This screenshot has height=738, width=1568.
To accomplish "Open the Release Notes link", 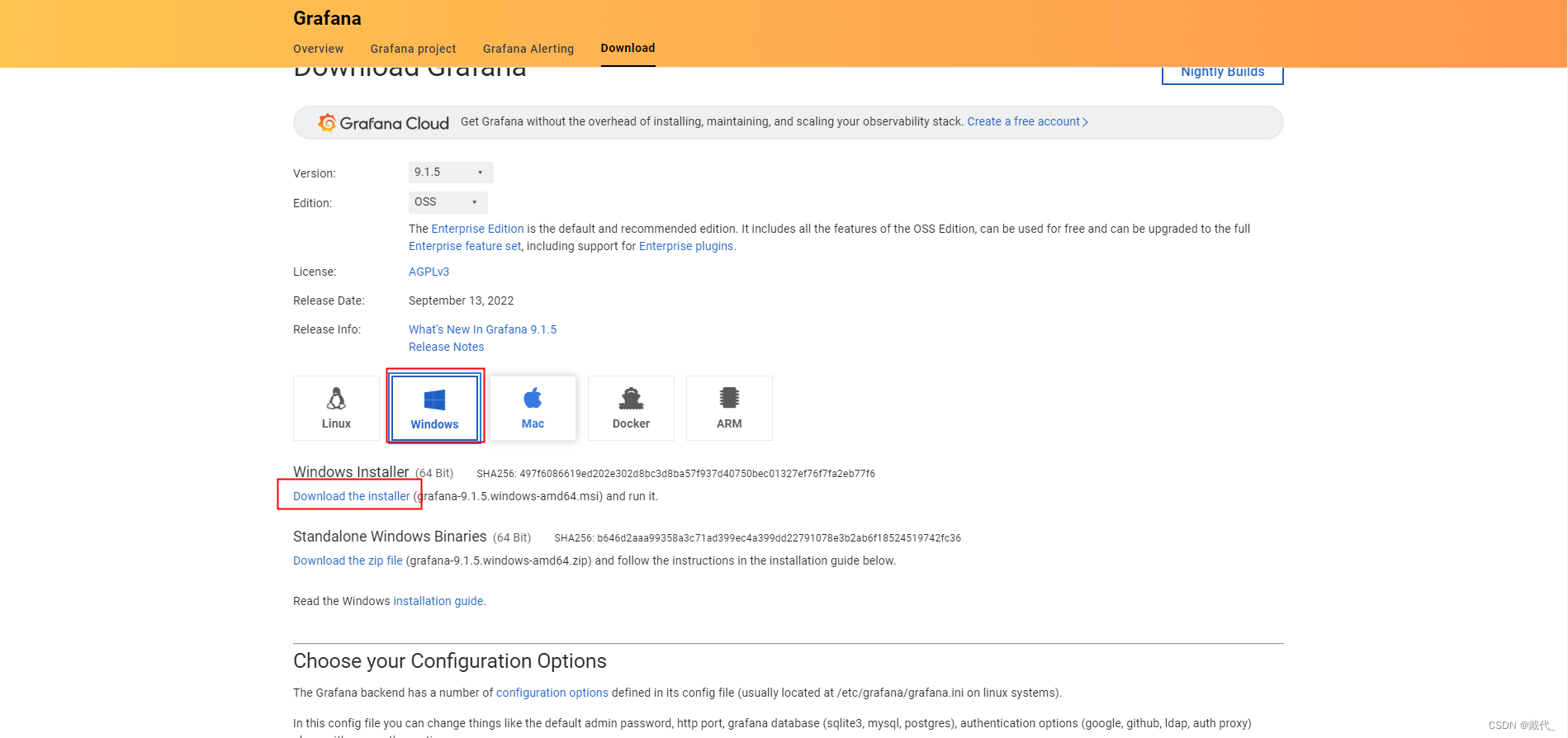I will point(446,347).
